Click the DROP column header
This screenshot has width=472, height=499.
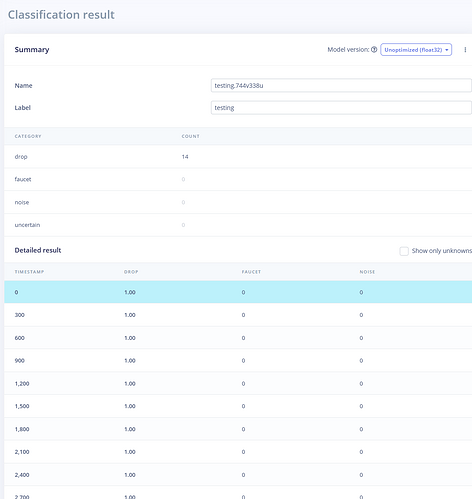pos(131,272)
